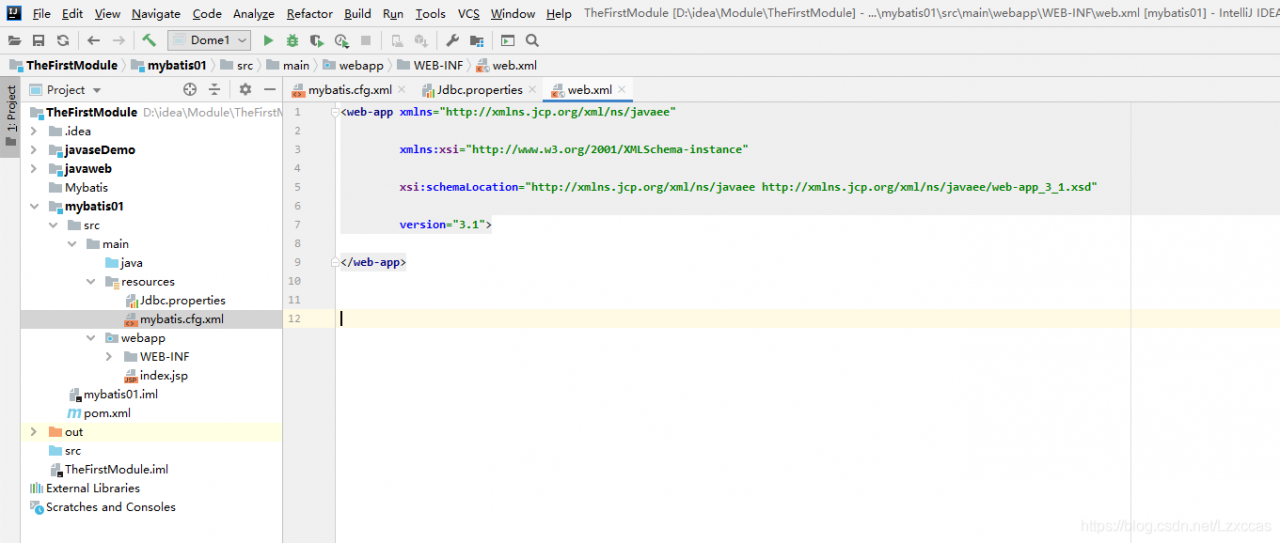
Task: Toggle the 1: Project side tool window tab
Action: pos(11,116)
